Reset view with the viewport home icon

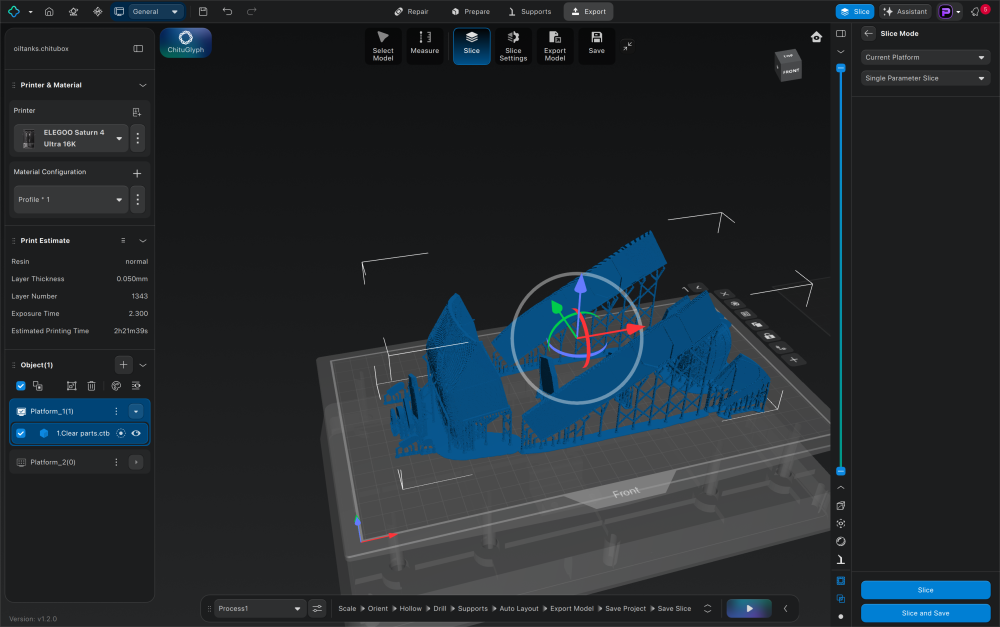click(x=816, y=37)
